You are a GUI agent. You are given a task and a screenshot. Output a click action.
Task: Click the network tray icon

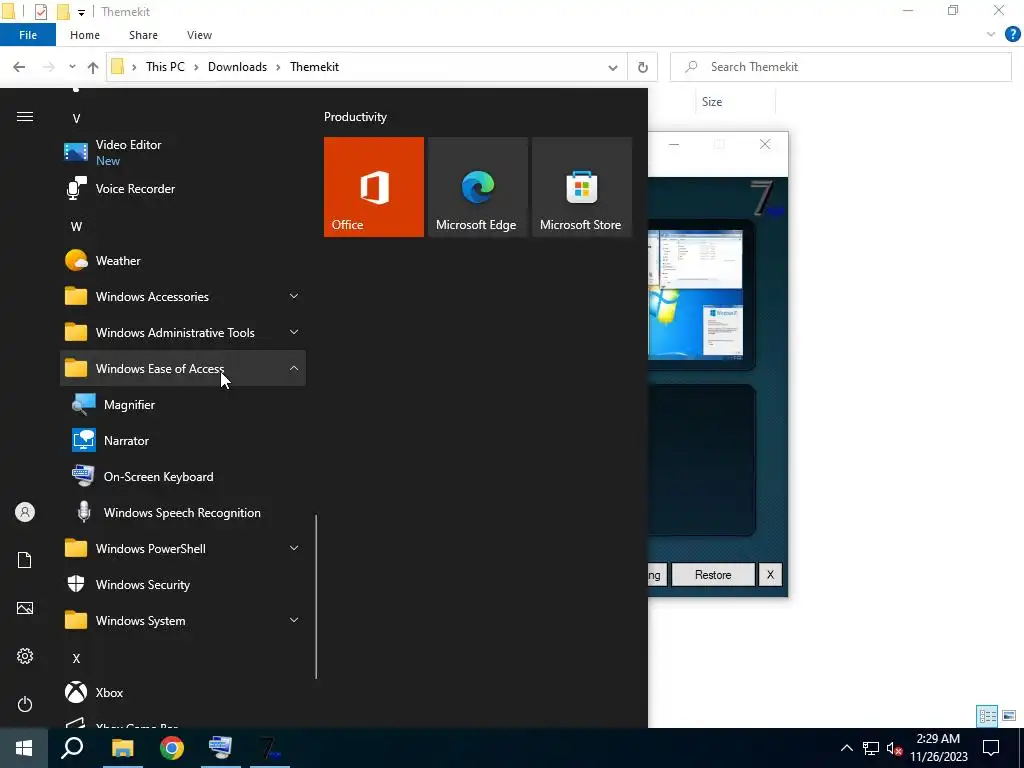coord(871,748)
